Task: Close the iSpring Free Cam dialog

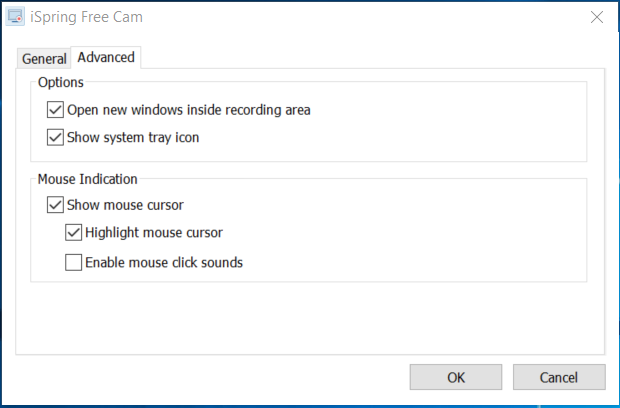Action: 597,17
